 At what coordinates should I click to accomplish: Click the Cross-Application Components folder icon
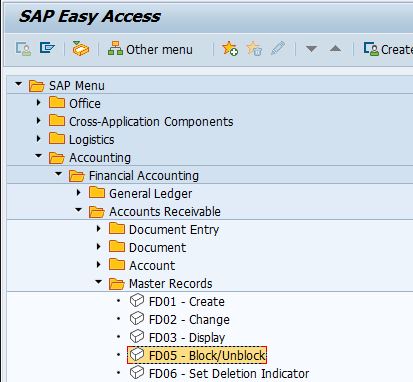coord(57,121)
